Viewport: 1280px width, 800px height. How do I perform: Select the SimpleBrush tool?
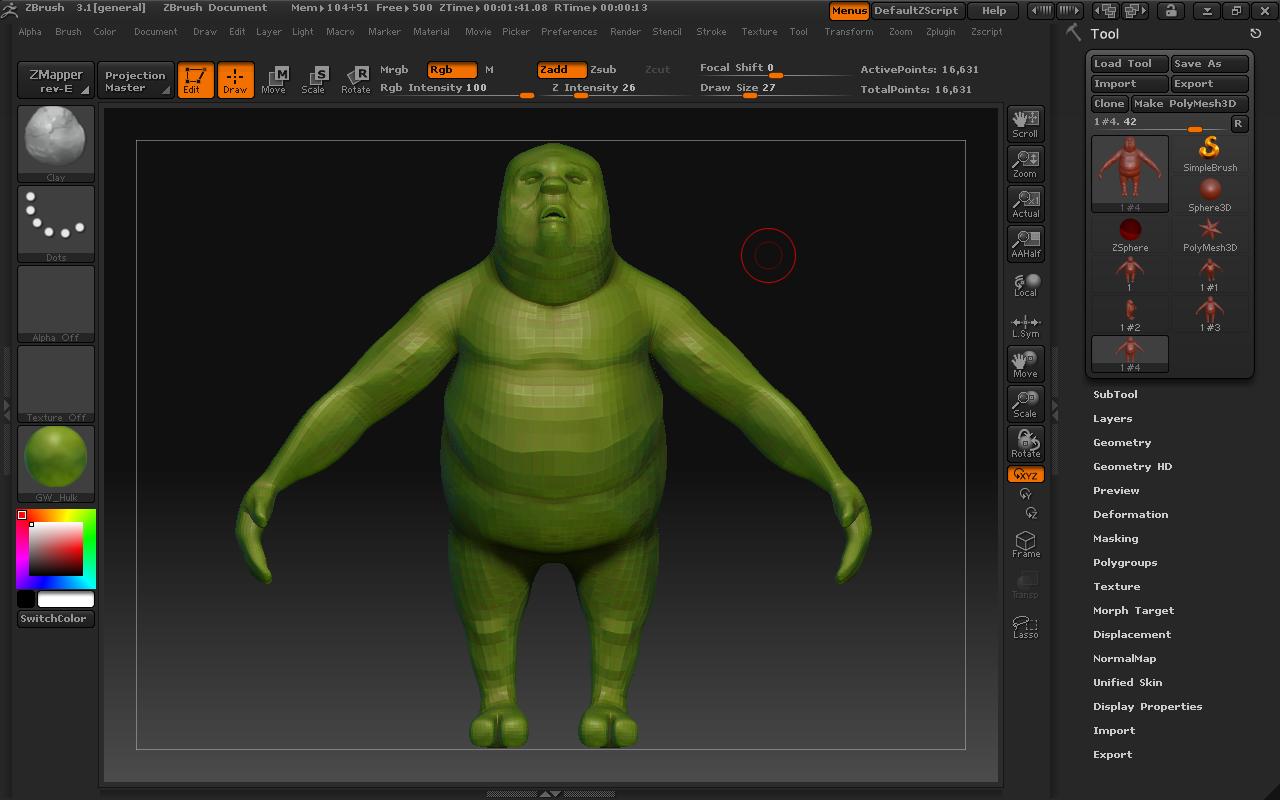[1210, 154]
